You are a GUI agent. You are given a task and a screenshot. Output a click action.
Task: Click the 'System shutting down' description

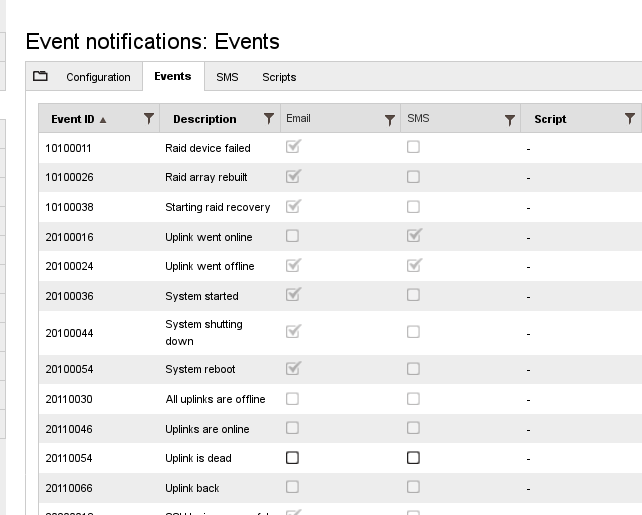(204, 332)
